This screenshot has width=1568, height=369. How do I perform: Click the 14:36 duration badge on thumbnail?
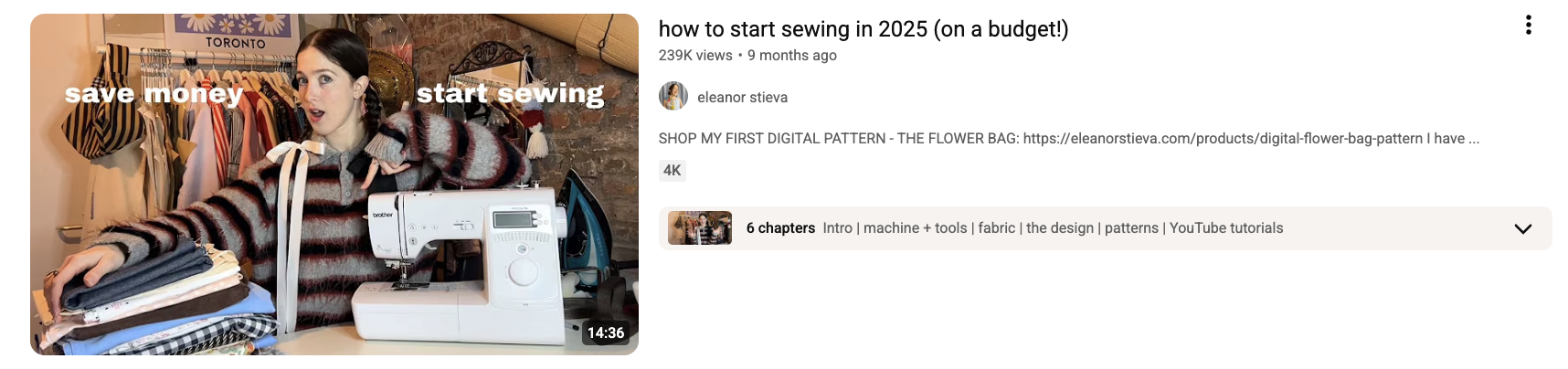[x=606, y=332]
